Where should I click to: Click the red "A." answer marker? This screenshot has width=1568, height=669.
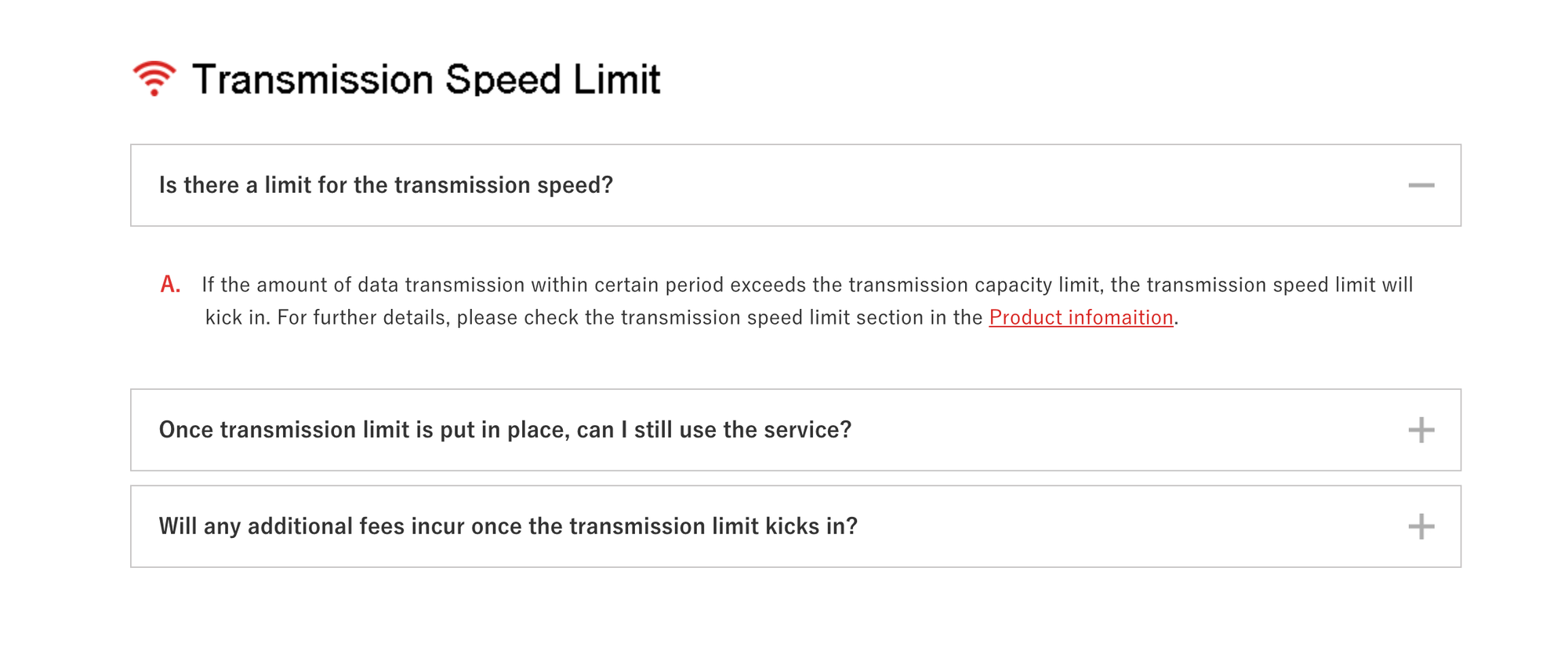click(x=170, y=284)
